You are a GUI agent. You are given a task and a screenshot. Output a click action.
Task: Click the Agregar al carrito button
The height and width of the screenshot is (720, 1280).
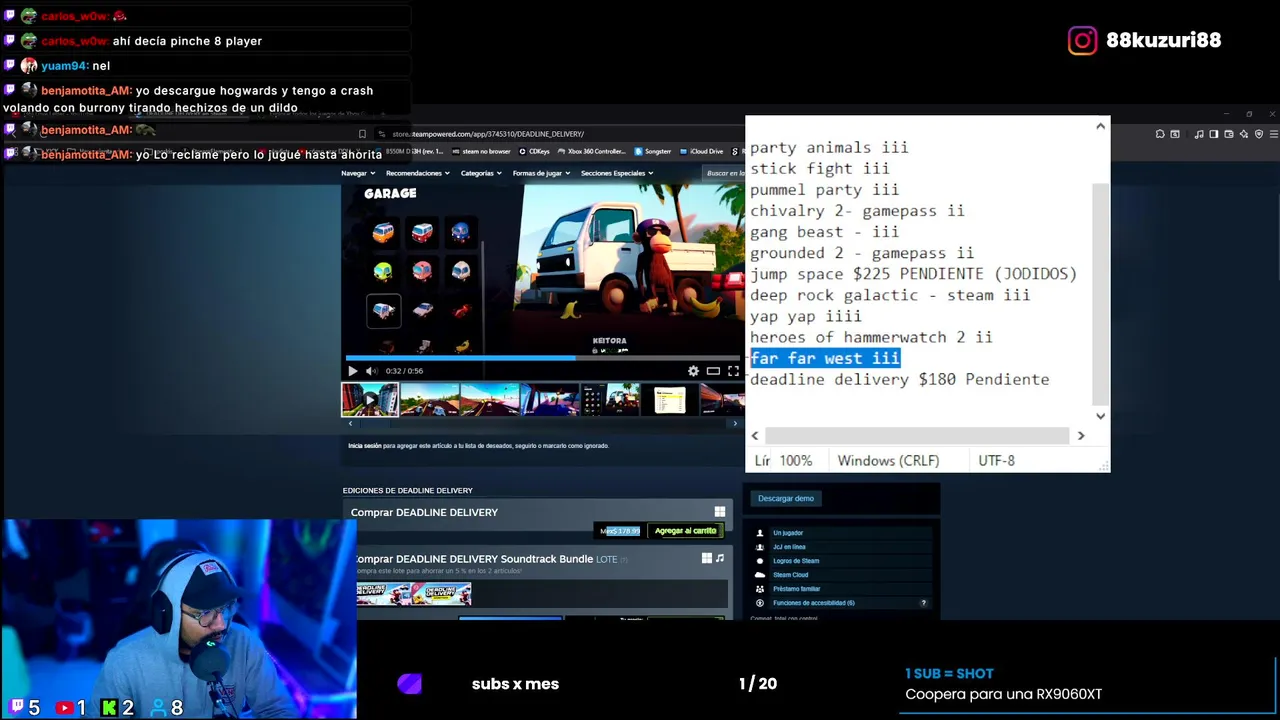[x=686, y=531]
